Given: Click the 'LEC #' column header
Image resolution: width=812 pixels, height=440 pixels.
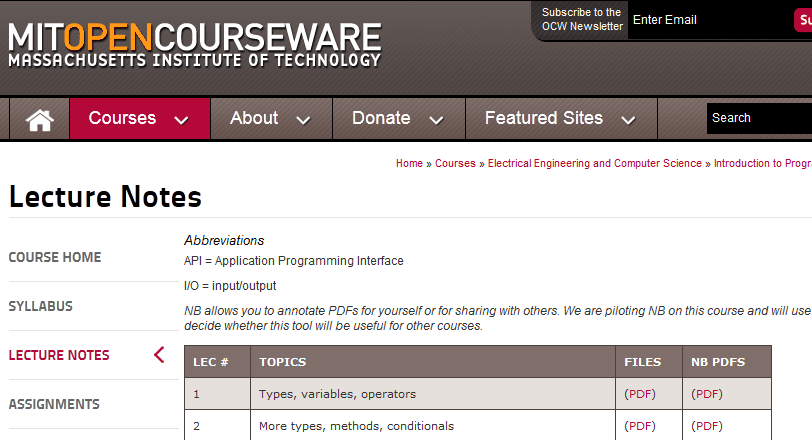Looking at the screenshot, I should [x=218, y=362].
